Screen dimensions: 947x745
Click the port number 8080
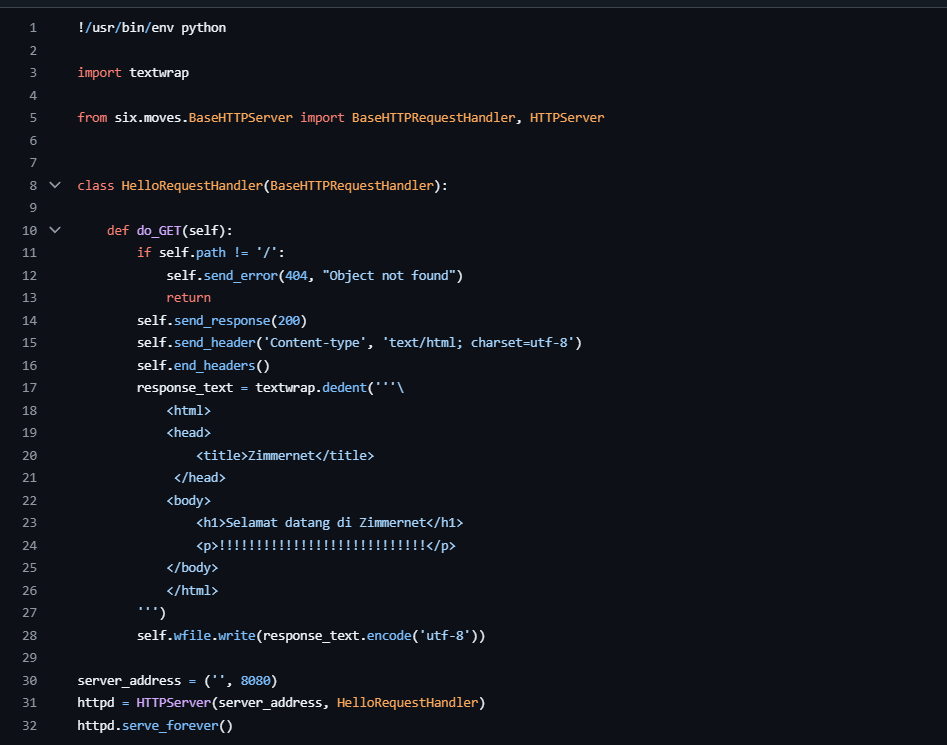pyautogui.click(x=255, y=680)
